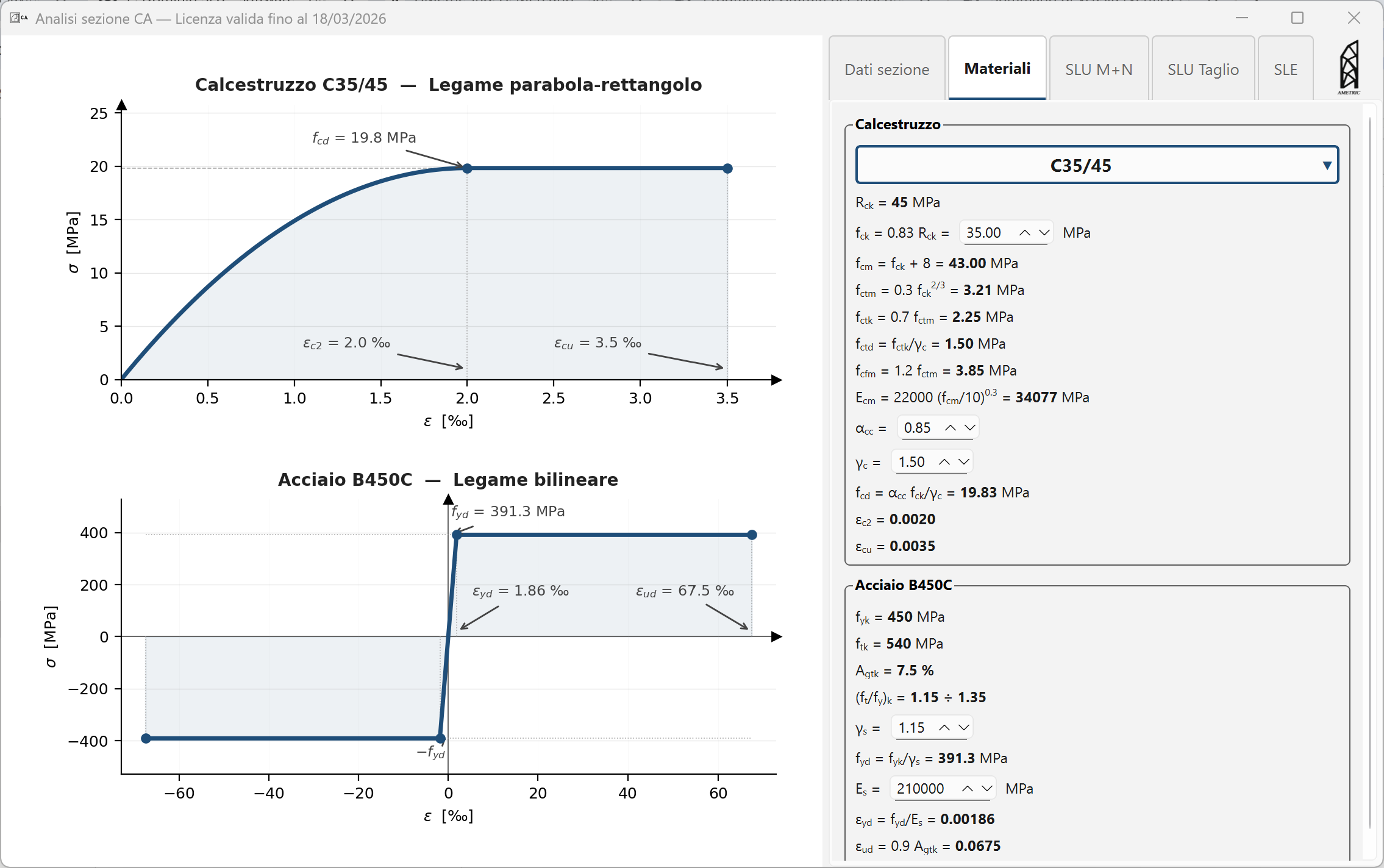1384x868 pixels.
Task: Increment αcc coefficient up arrow
Action: click(x=951, y=428)
